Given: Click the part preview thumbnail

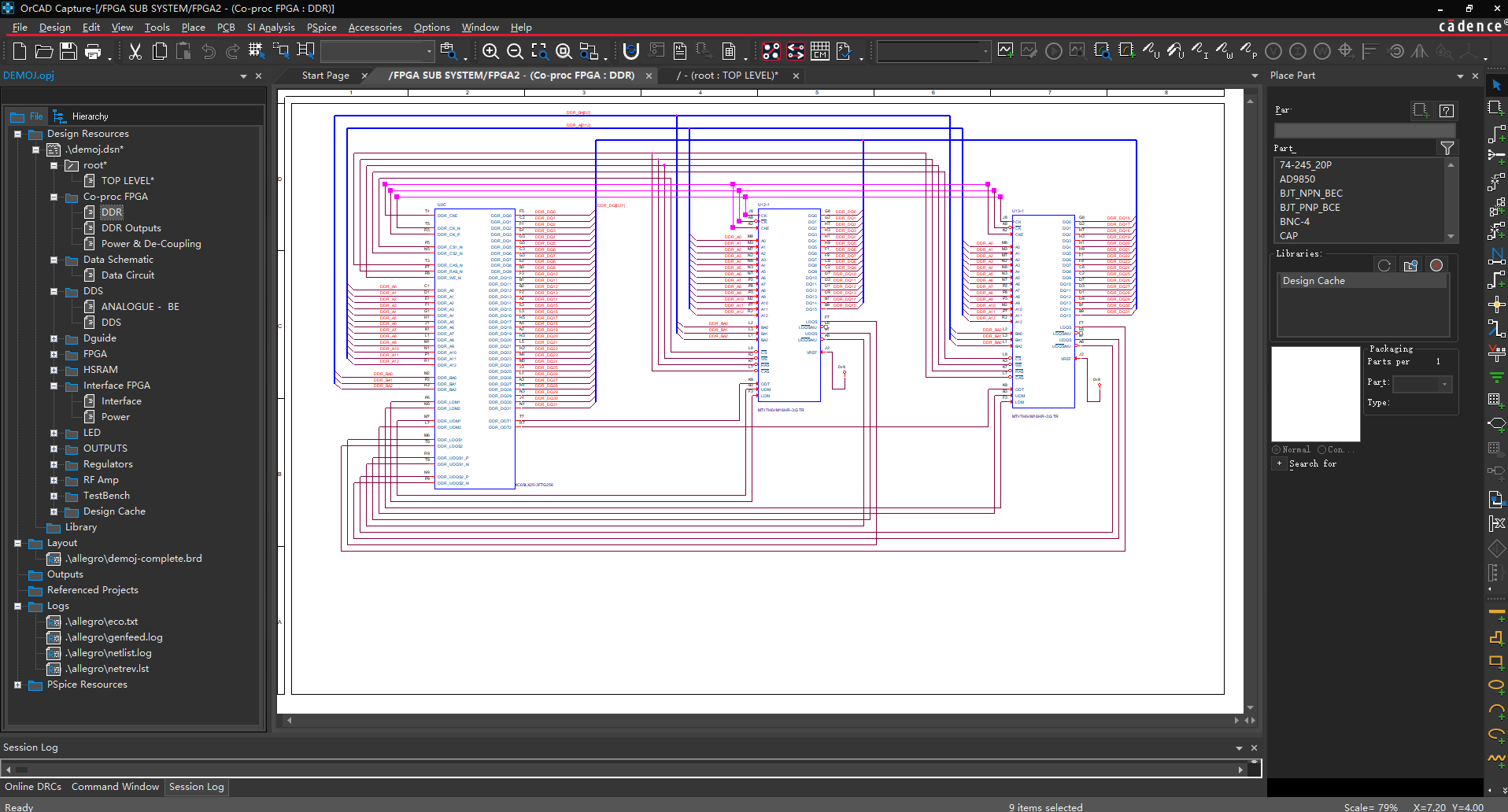Looking at the screenshot, I should click(x=1316, y=394).
